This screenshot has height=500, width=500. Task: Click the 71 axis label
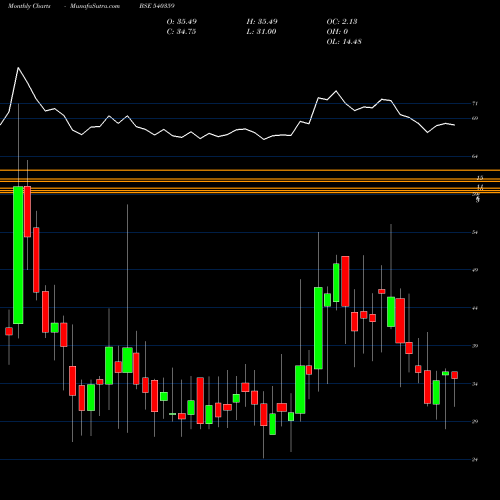475,104
